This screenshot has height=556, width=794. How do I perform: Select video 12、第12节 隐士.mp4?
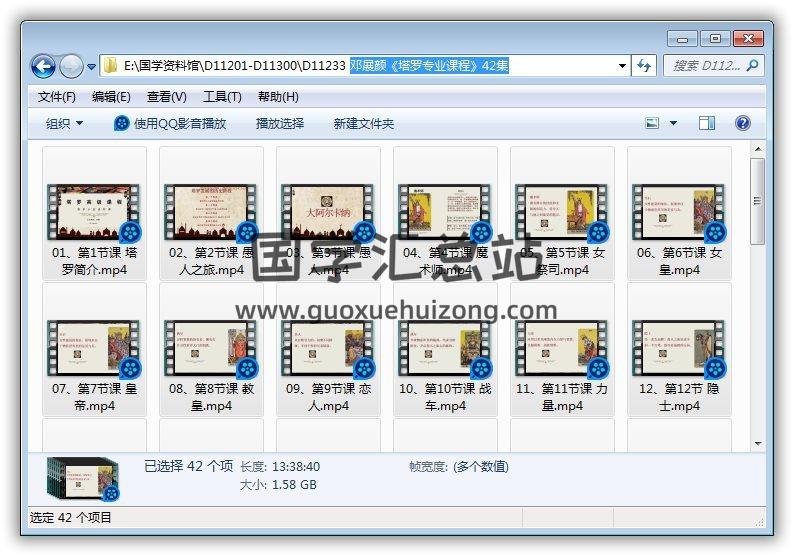click(x=680, y=349)
